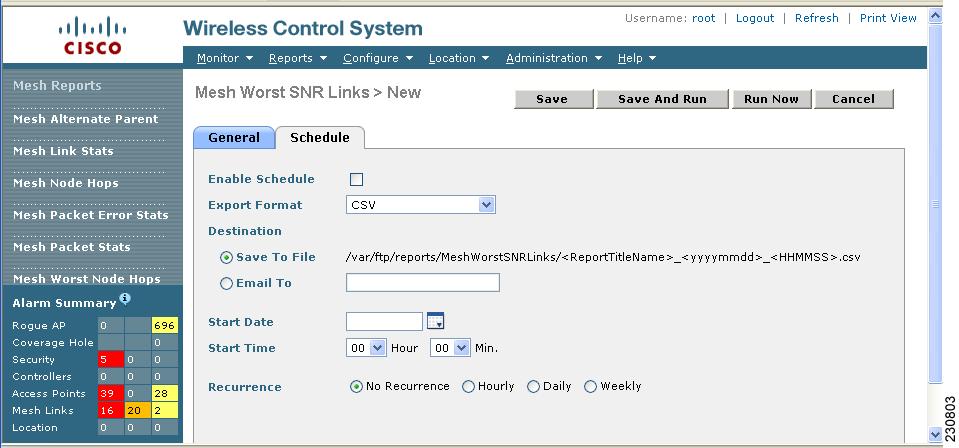Switch to the General tab
This screenshot has width=959, height=448.
pyautogui.click(x=234, y=138)
